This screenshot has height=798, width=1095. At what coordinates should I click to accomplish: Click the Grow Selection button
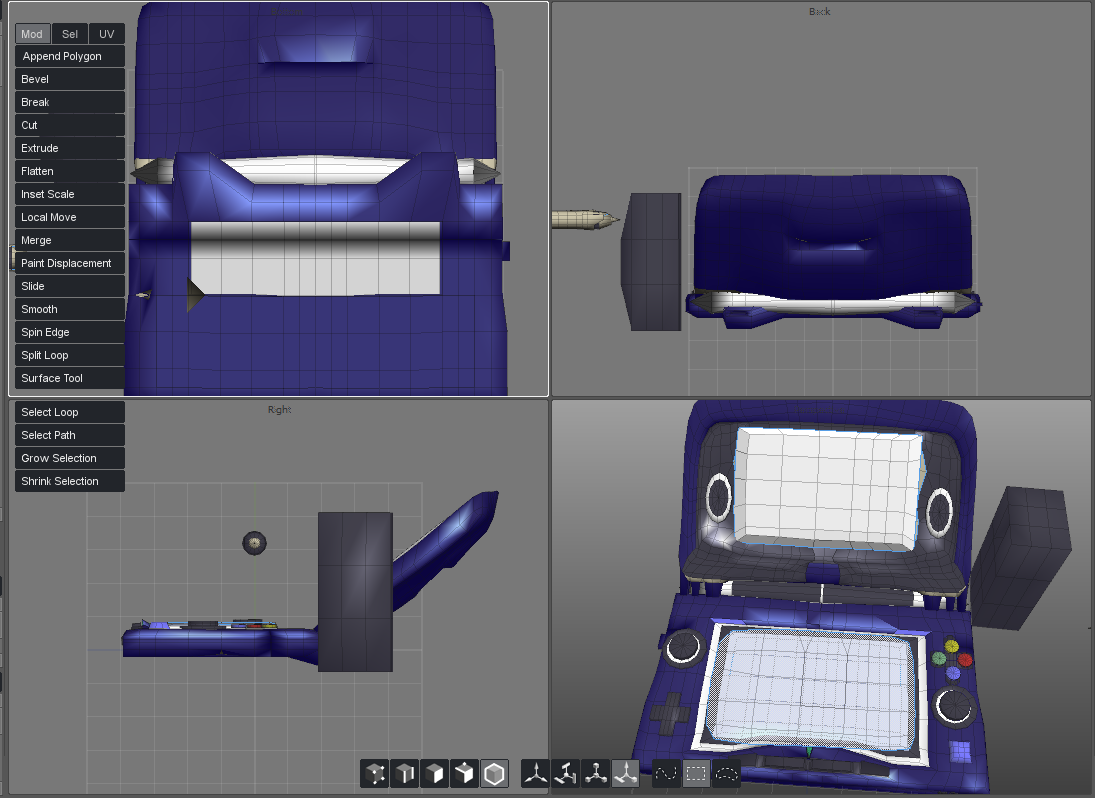[70, 458]
